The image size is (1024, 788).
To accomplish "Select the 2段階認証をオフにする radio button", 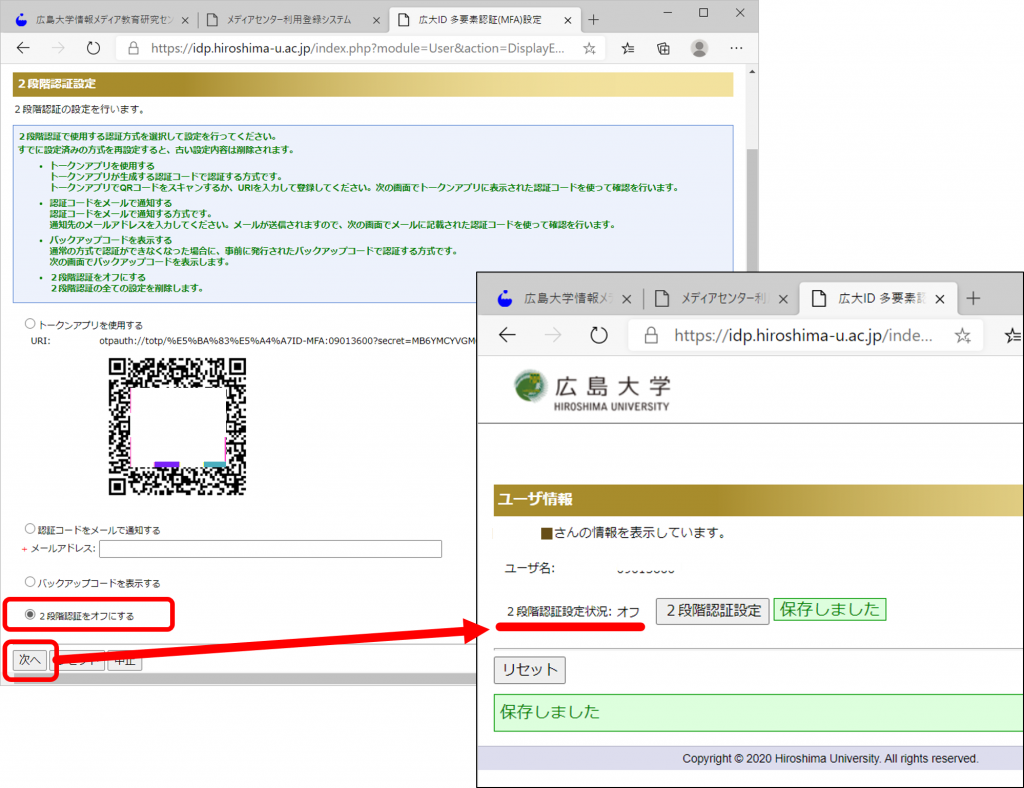I will tap(30, 614).
